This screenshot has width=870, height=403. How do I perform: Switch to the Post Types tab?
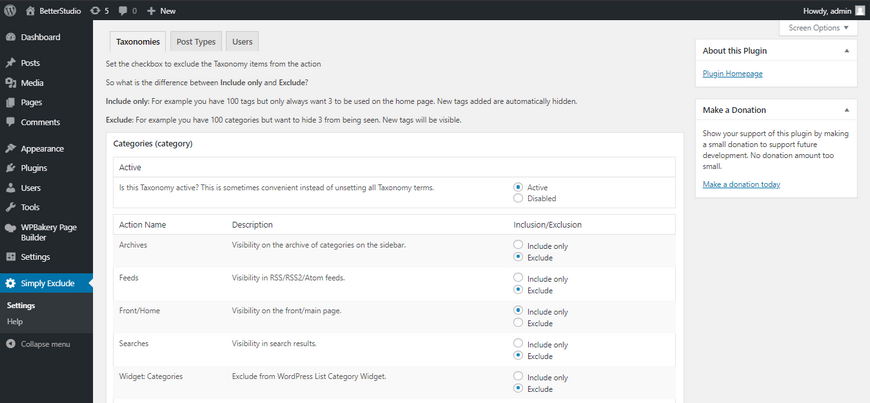196,42
